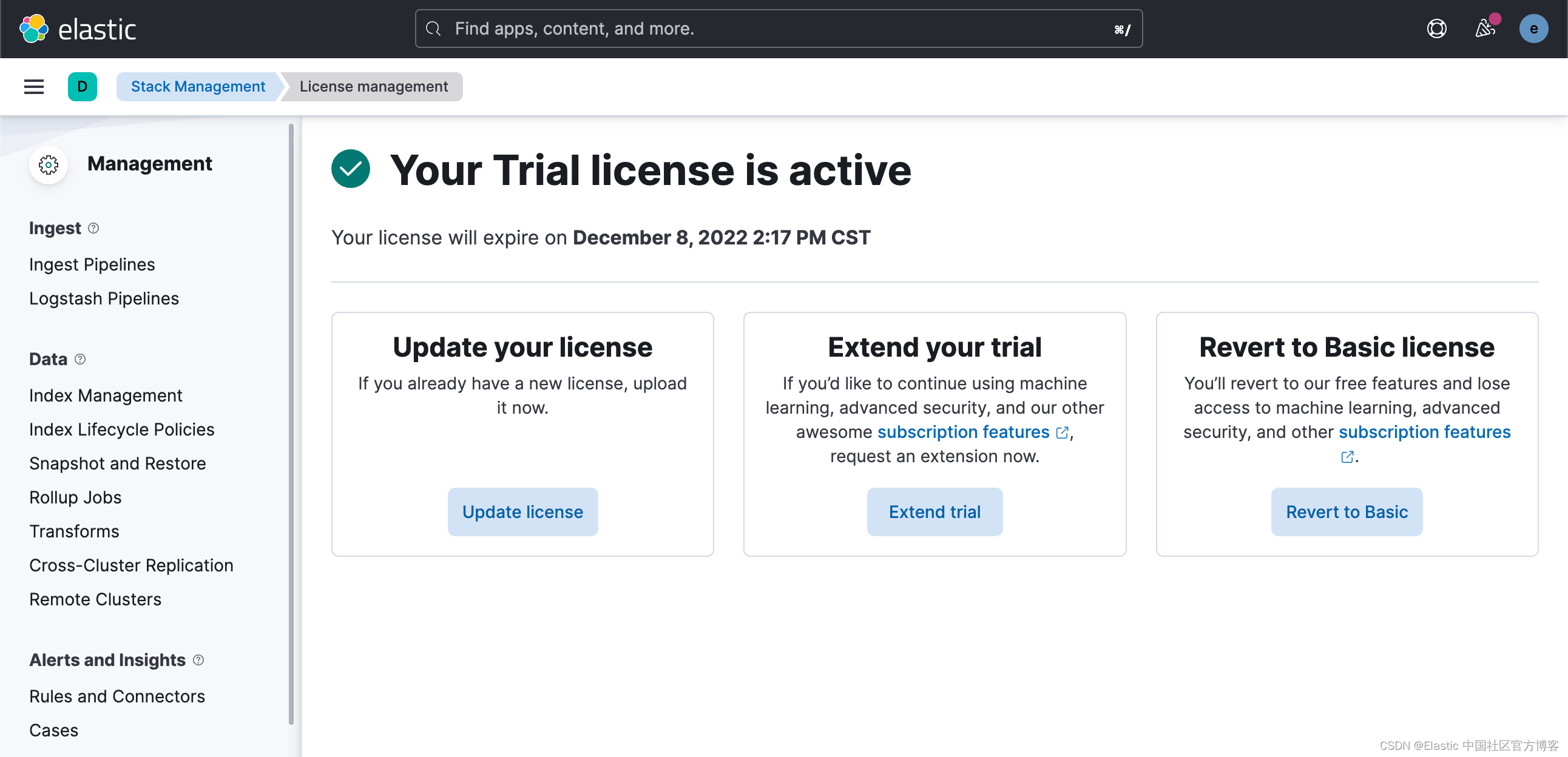Click the Revert to Basic button
Viewport: 1568px width, 757px height.
tap(1347, 512)
